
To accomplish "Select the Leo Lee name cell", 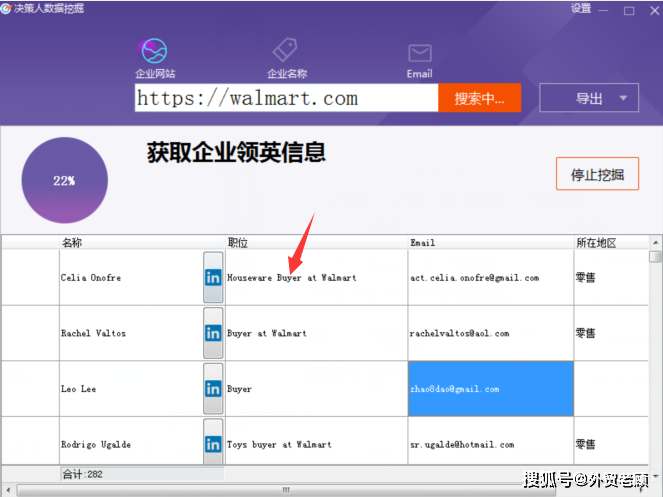I will point(131,389).
